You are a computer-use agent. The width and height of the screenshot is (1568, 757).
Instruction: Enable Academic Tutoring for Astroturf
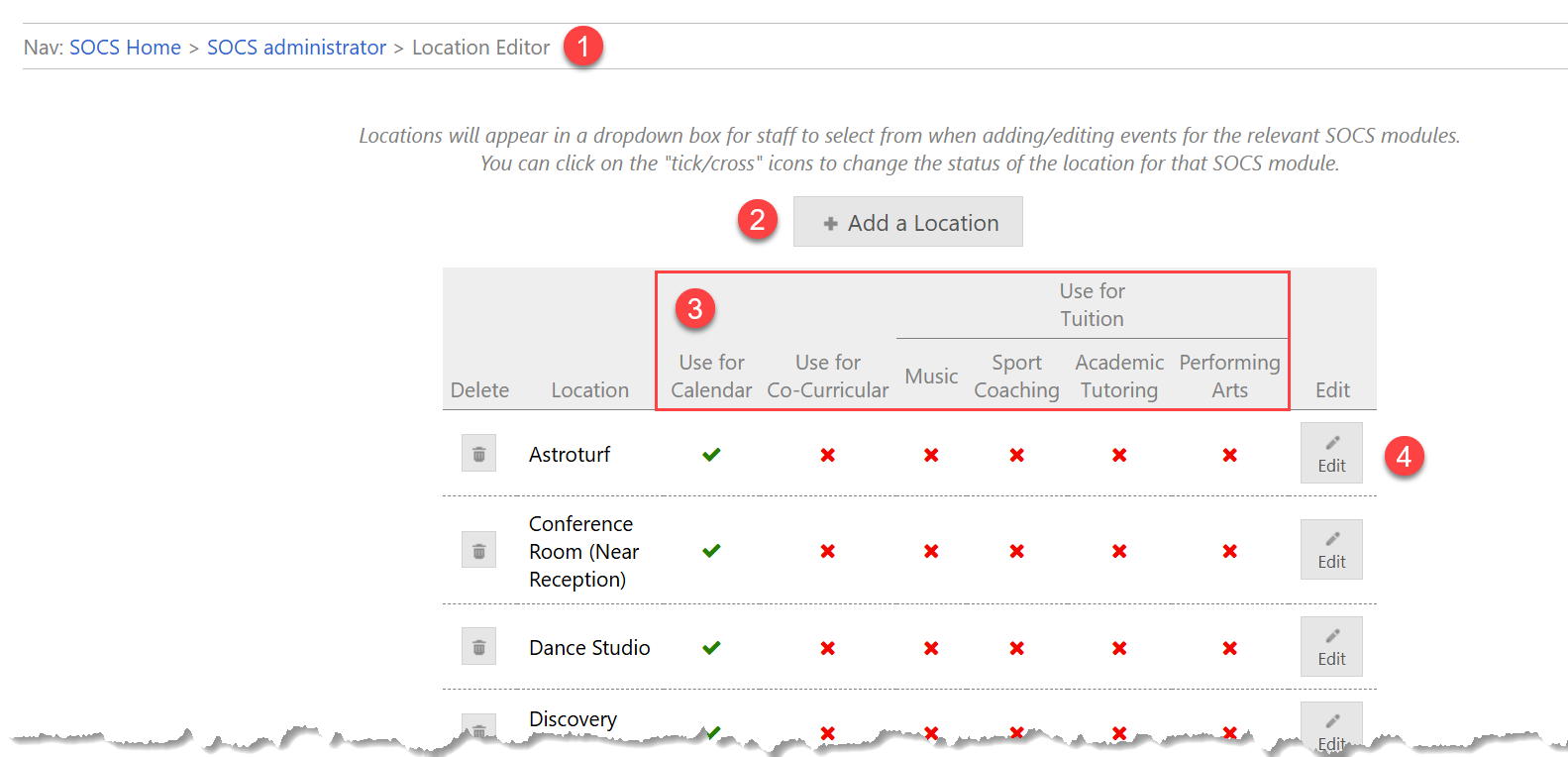pos(1119,455)
